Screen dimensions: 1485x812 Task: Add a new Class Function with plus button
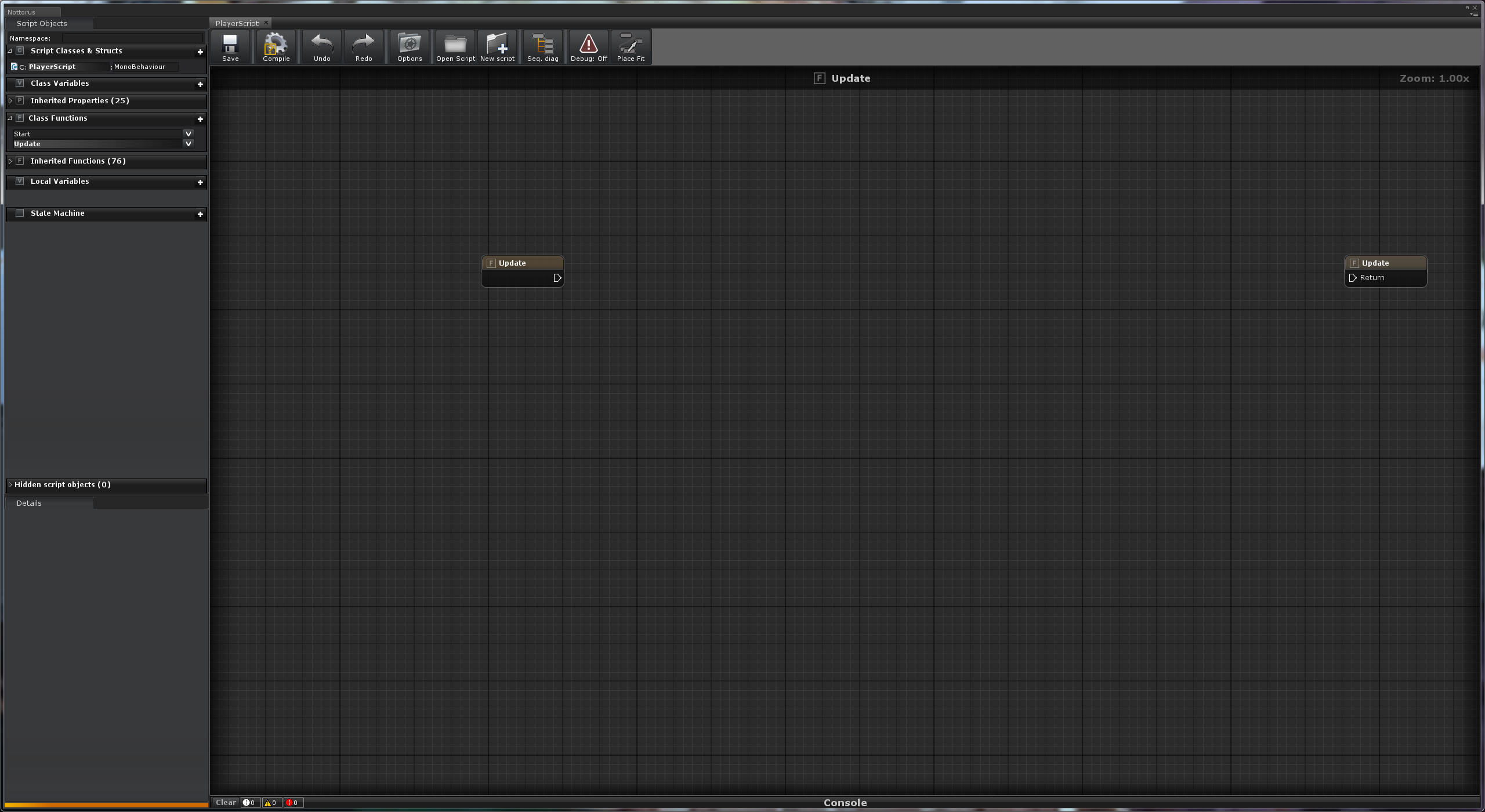tap(200, 119)
